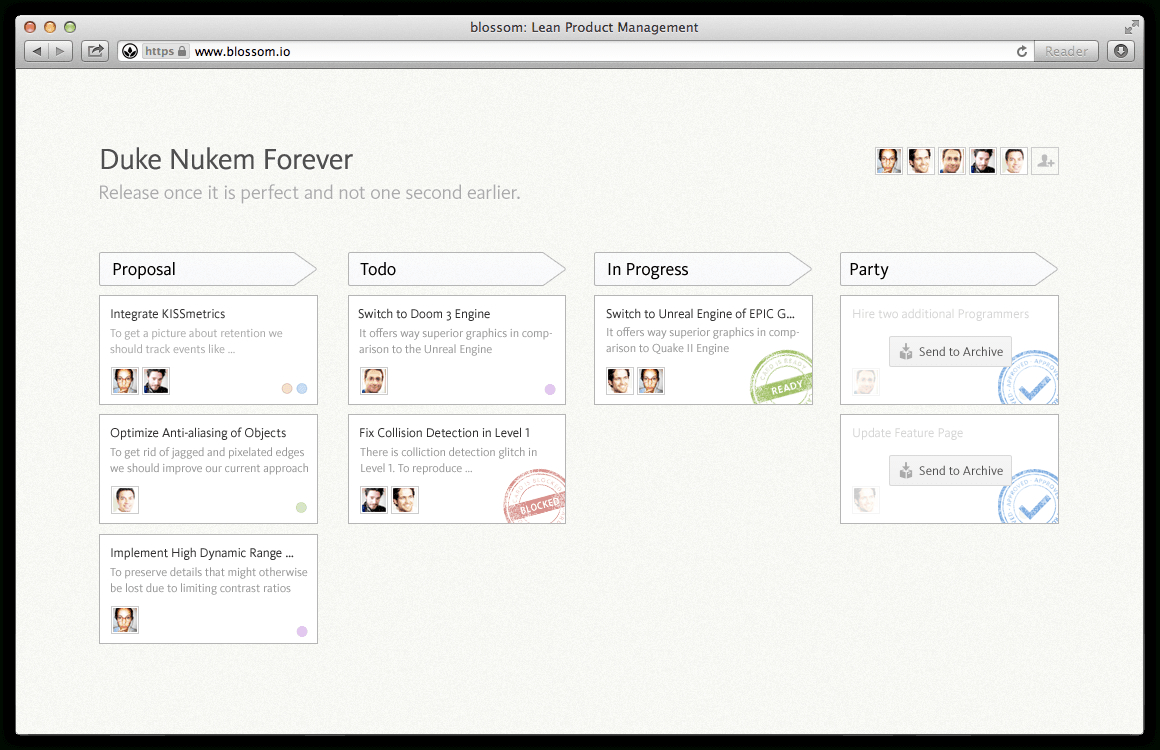Click the green label dot on Optimize Anti-aliasing card
Image resolution: width=1160 pixels, height=750 pixels.
(301, 507)
